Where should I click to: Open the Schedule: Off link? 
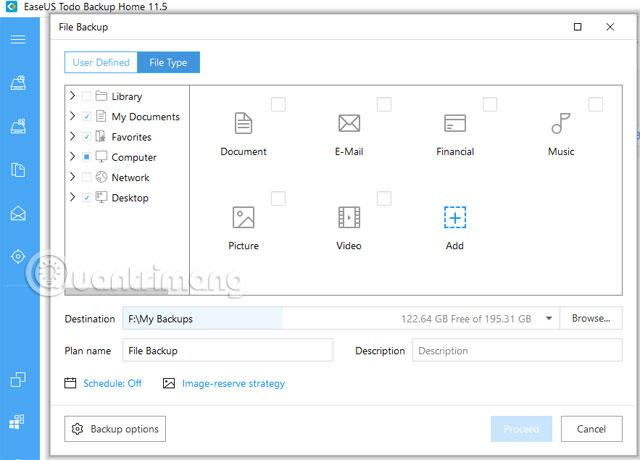tap(112, 383)
